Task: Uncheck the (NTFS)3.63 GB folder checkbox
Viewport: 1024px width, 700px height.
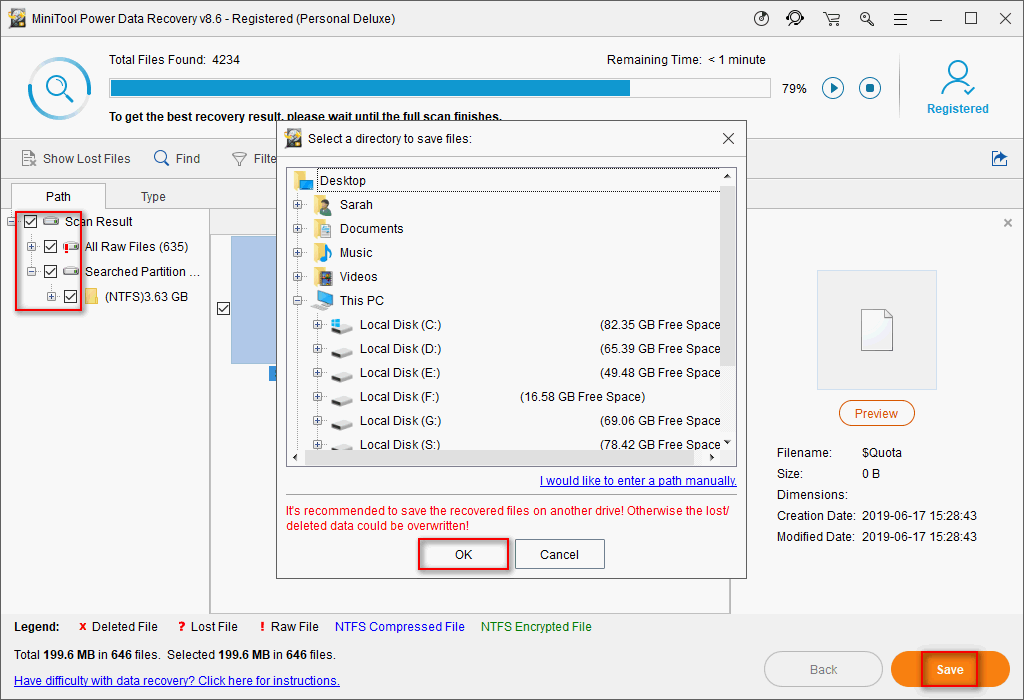Action: [70, 297]
